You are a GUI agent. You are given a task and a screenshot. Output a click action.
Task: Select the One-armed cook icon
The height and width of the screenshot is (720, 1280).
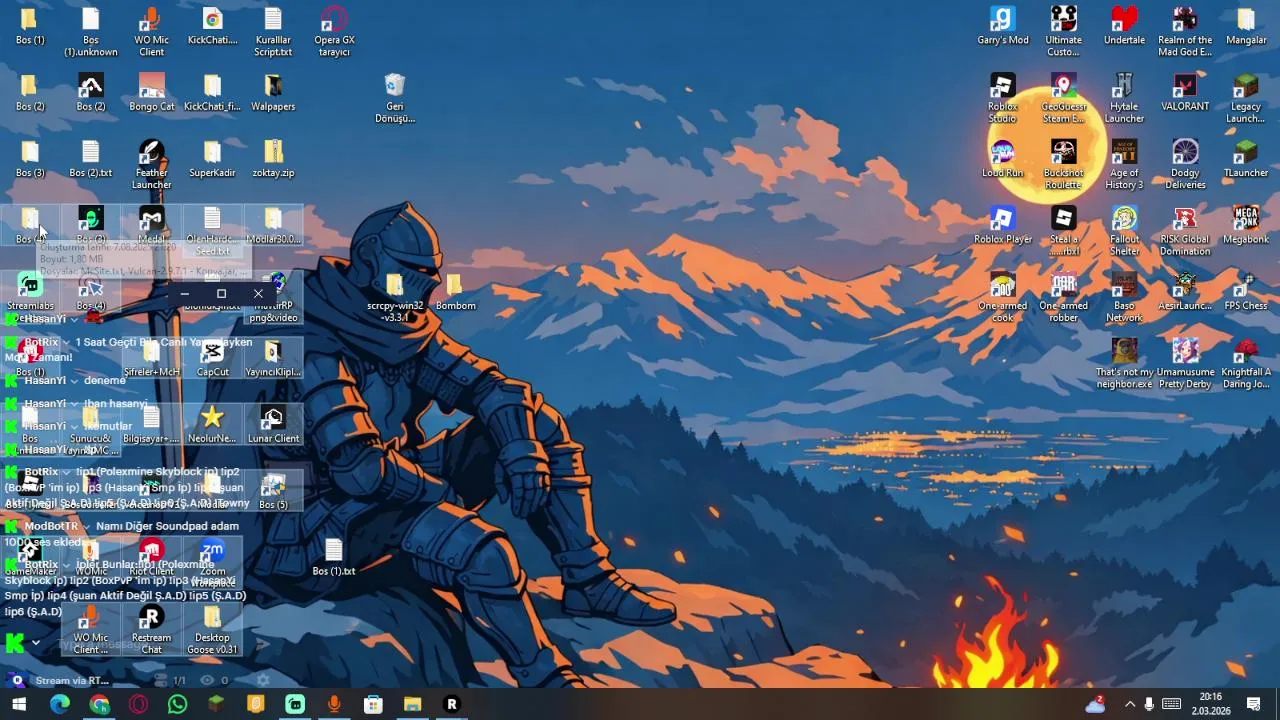tap(1002, 297)
